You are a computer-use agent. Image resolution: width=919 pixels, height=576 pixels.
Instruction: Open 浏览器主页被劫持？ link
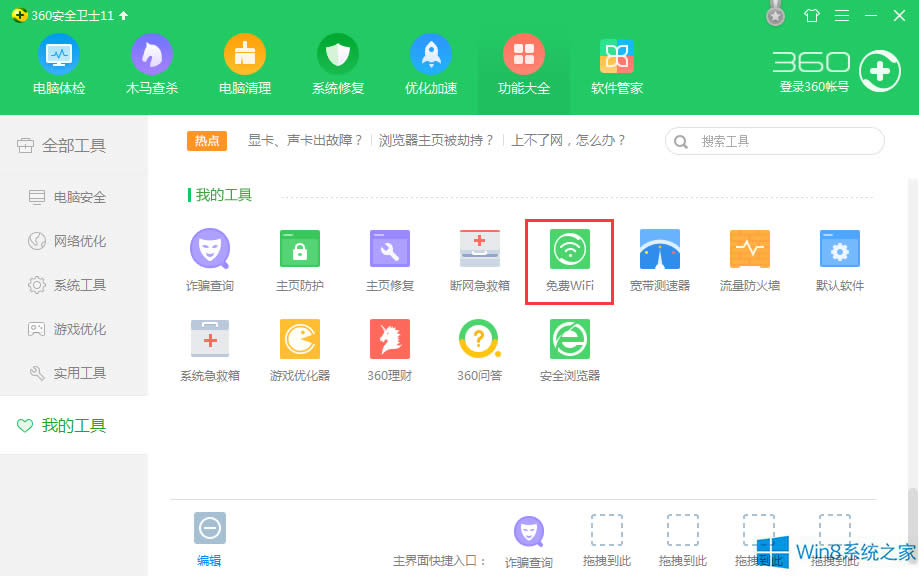point(436,141)
